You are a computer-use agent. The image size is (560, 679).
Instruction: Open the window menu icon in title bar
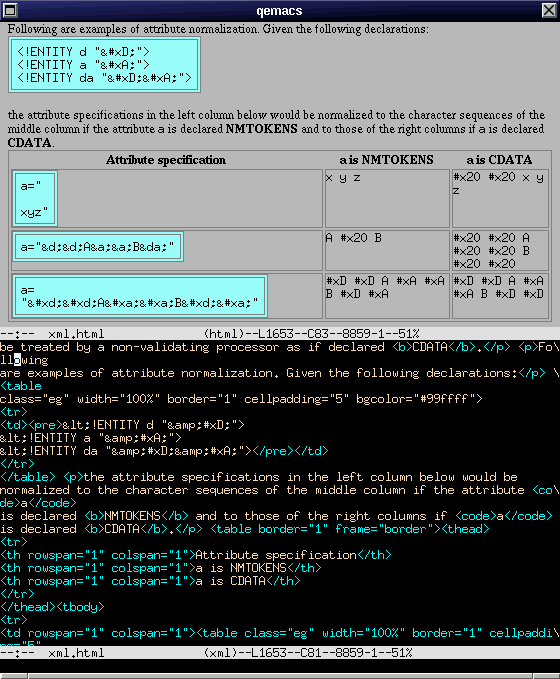(x=10, y=10)
